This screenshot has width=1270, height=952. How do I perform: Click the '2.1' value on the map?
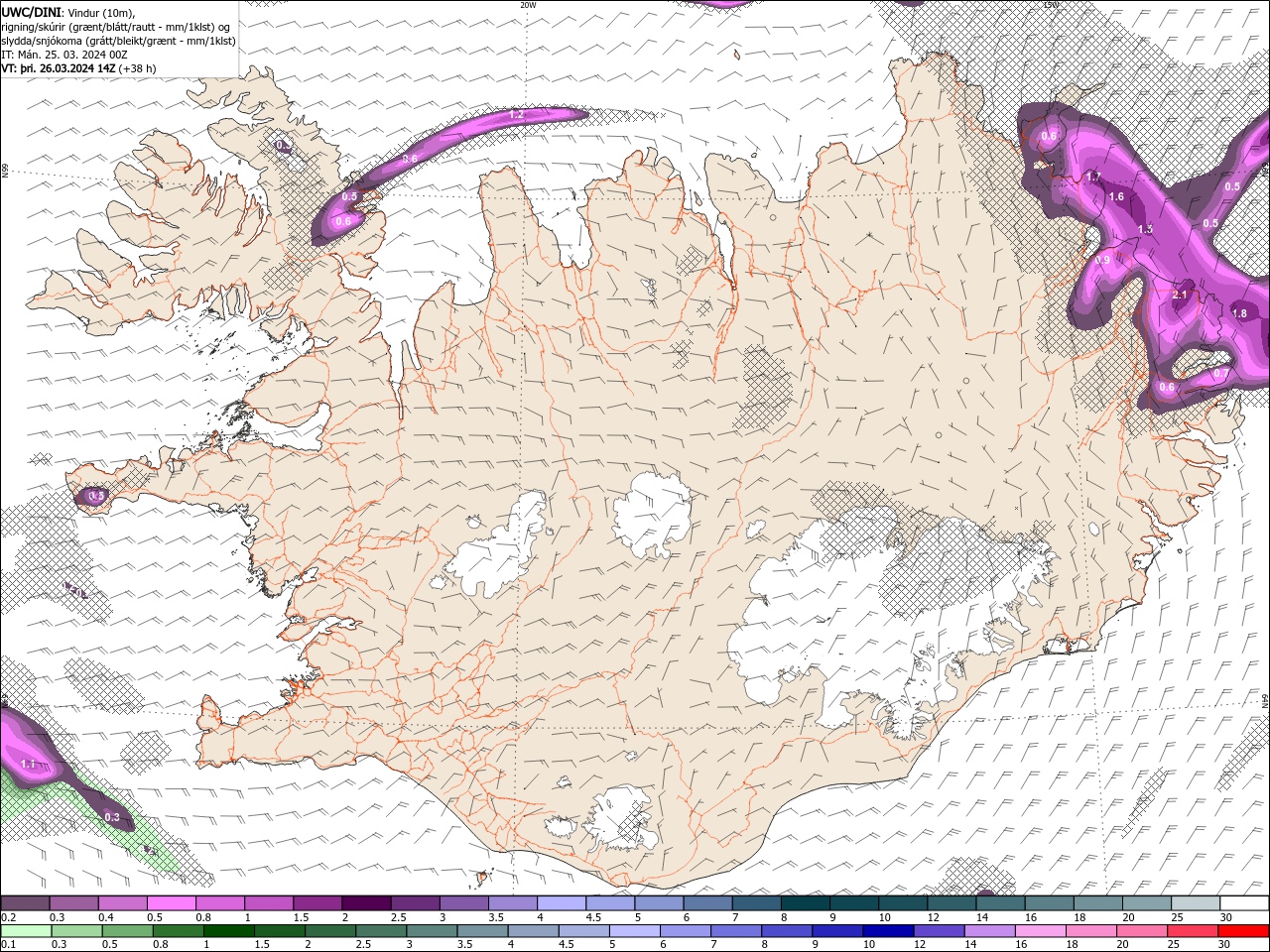[1180, 295]
